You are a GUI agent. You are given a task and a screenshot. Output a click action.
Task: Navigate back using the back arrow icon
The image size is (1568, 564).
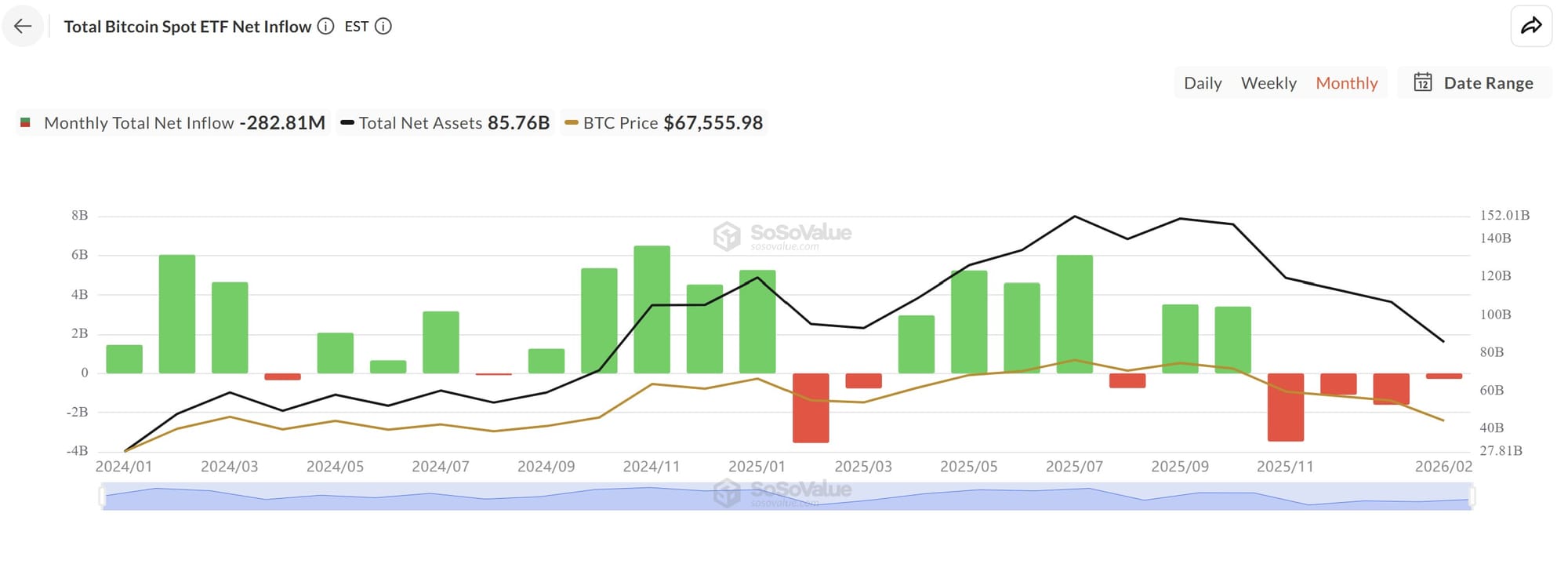coord(23,26)
